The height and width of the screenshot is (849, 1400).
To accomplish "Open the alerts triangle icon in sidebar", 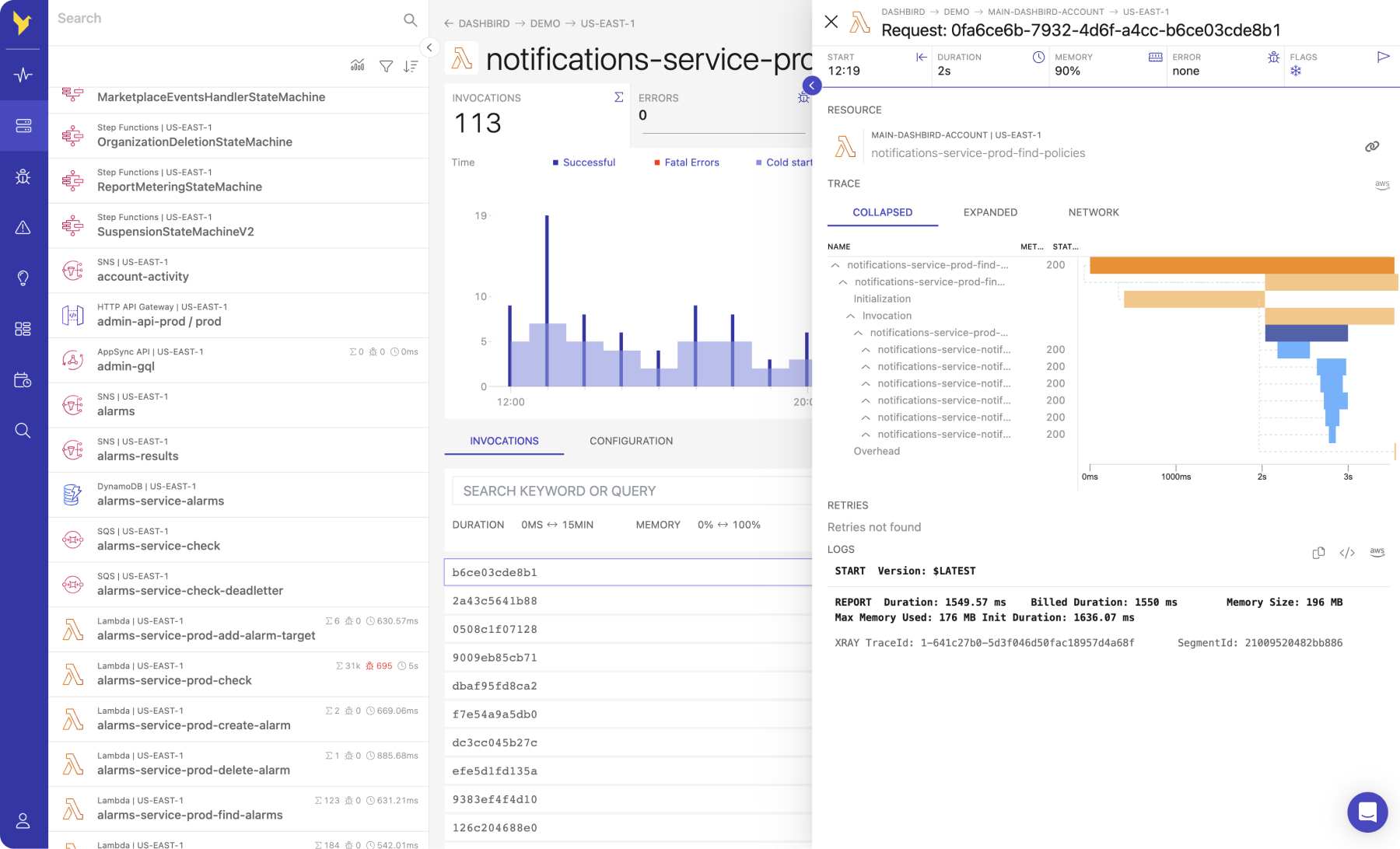I will pos(23,227).
